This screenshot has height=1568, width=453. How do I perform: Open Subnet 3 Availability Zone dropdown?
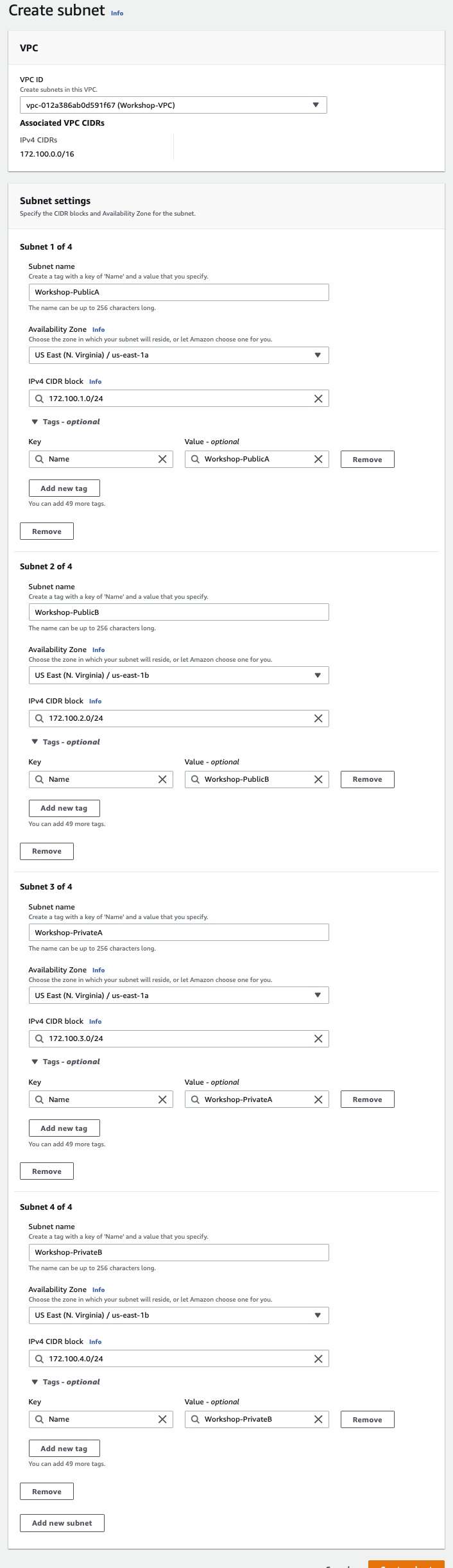click(x=178, y=995)
